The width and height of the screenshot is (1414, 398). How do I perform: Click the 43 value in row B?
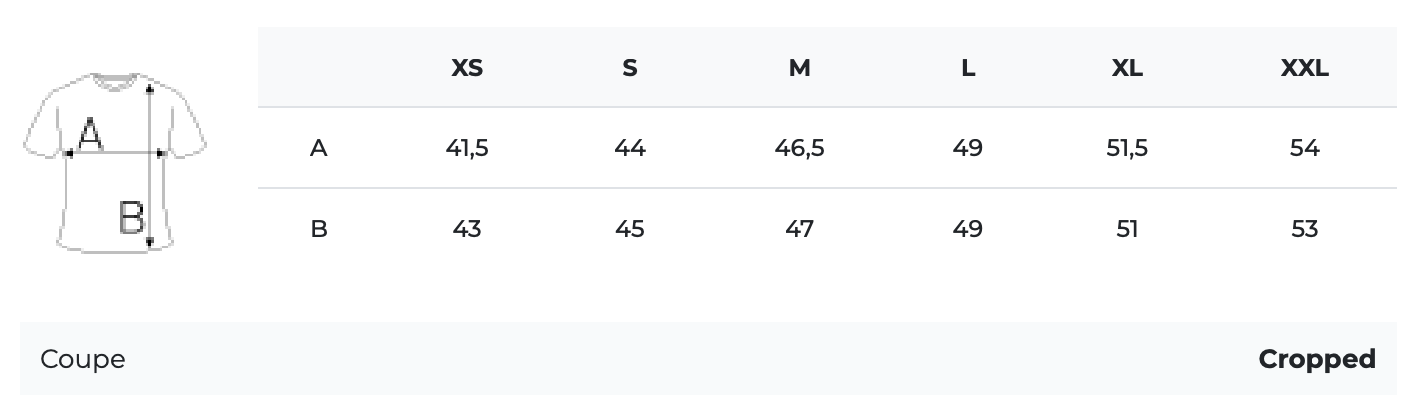(467, 229)
